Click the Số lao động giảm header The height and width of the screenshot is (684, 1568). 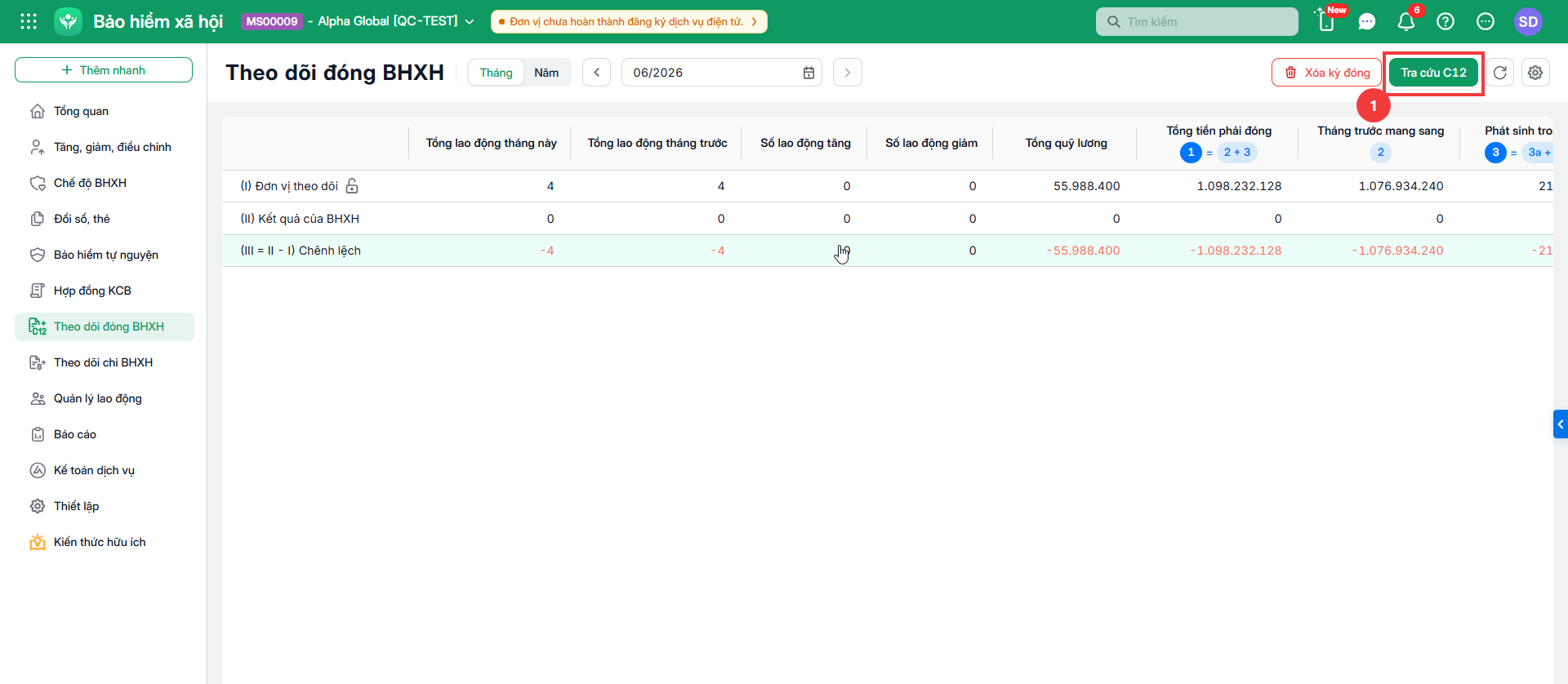pyautogui.click(x=931, y=143)
